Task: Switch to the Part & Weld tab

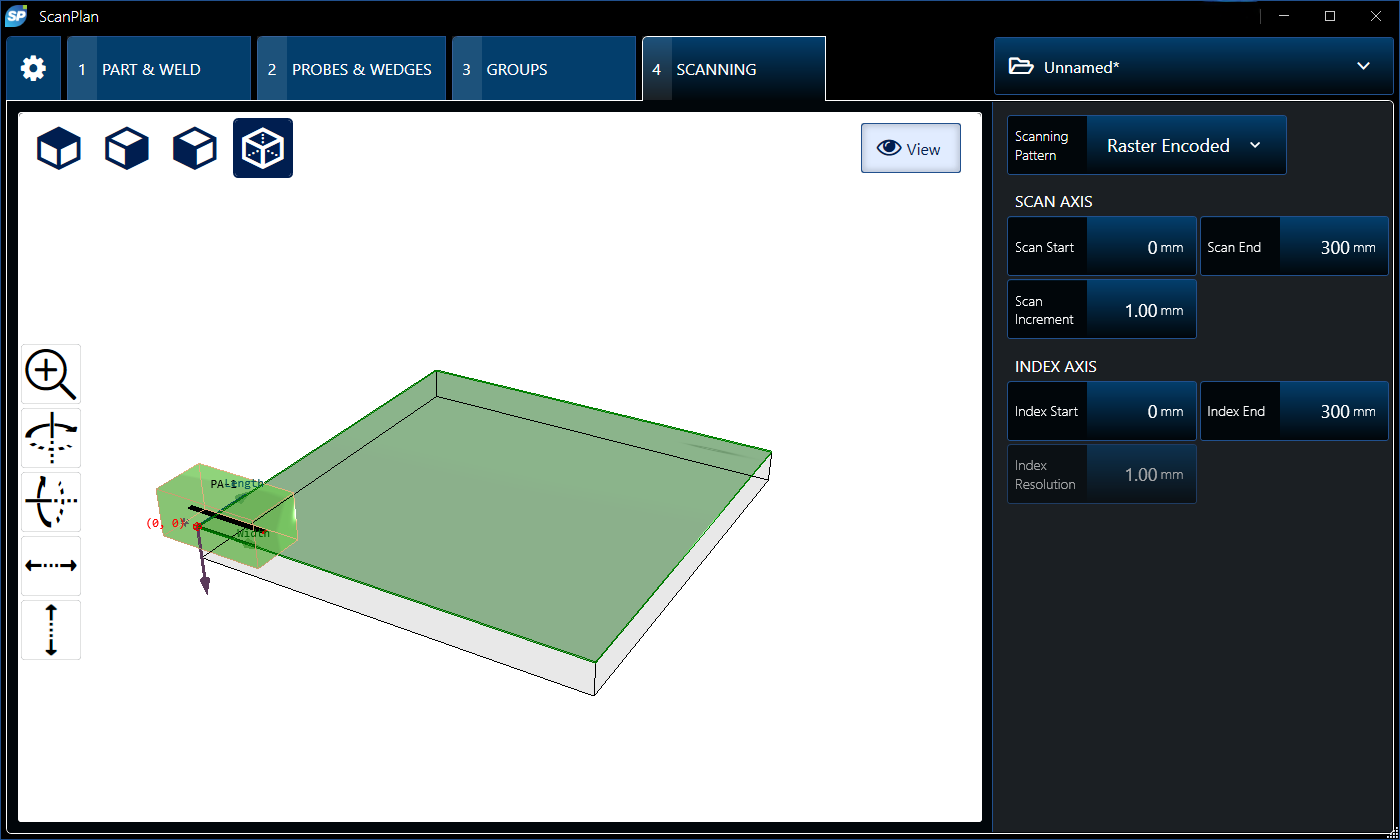Action: click(x=158, y=70)
